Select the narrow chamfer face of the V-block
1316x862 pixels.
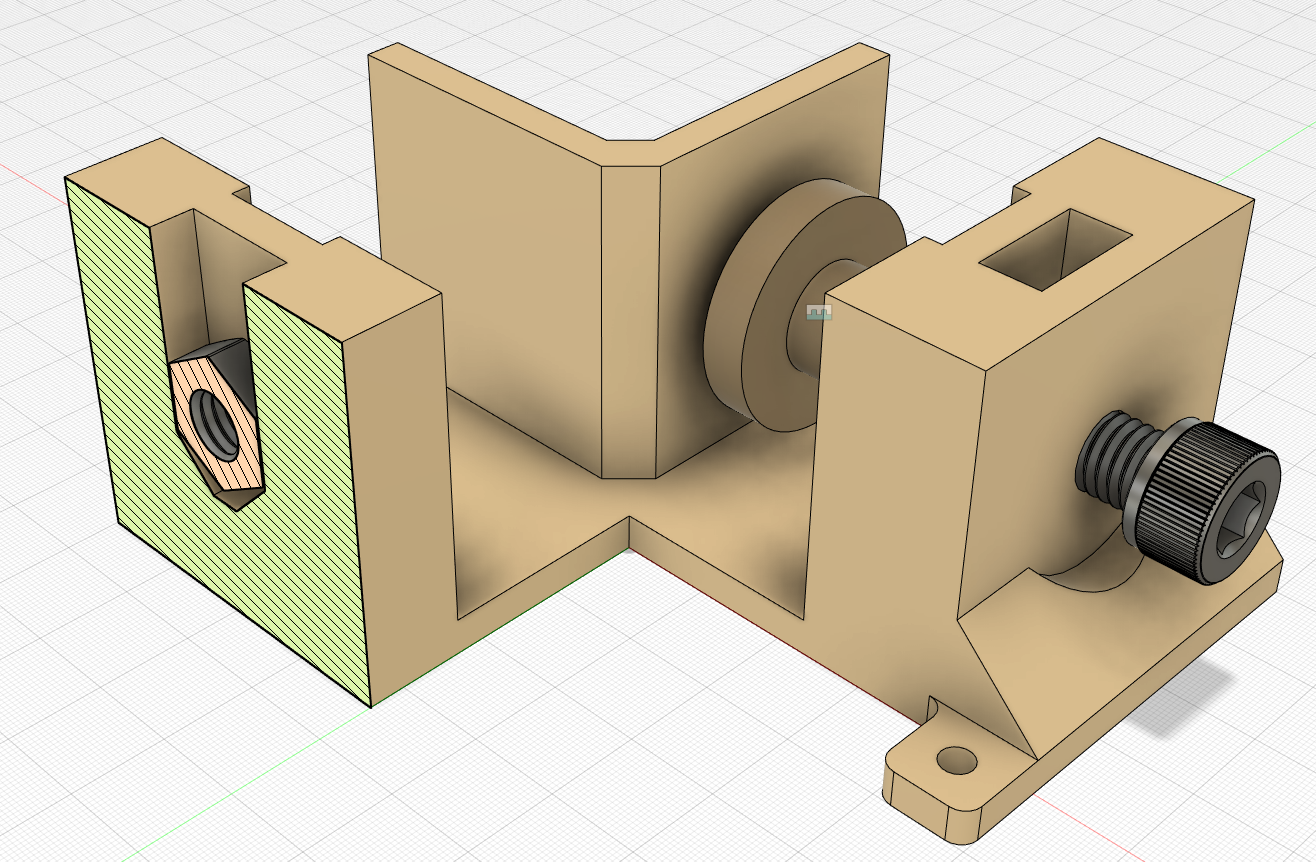pyautogui.click(x=630, y=320)
